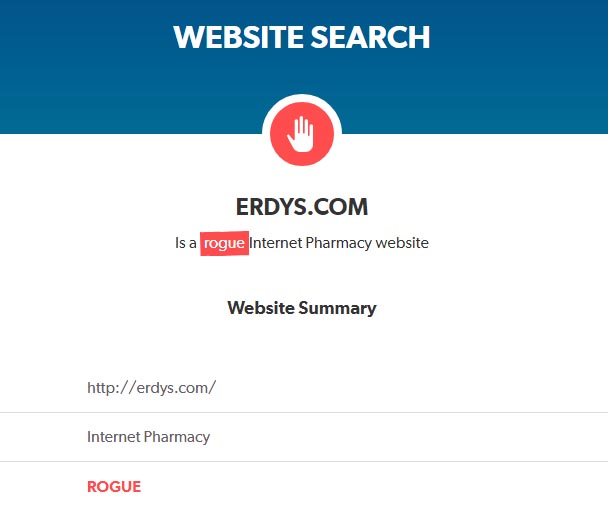Select the Website Summary section heading
Screen dimensions: 608x514
(x=302, y=308)
